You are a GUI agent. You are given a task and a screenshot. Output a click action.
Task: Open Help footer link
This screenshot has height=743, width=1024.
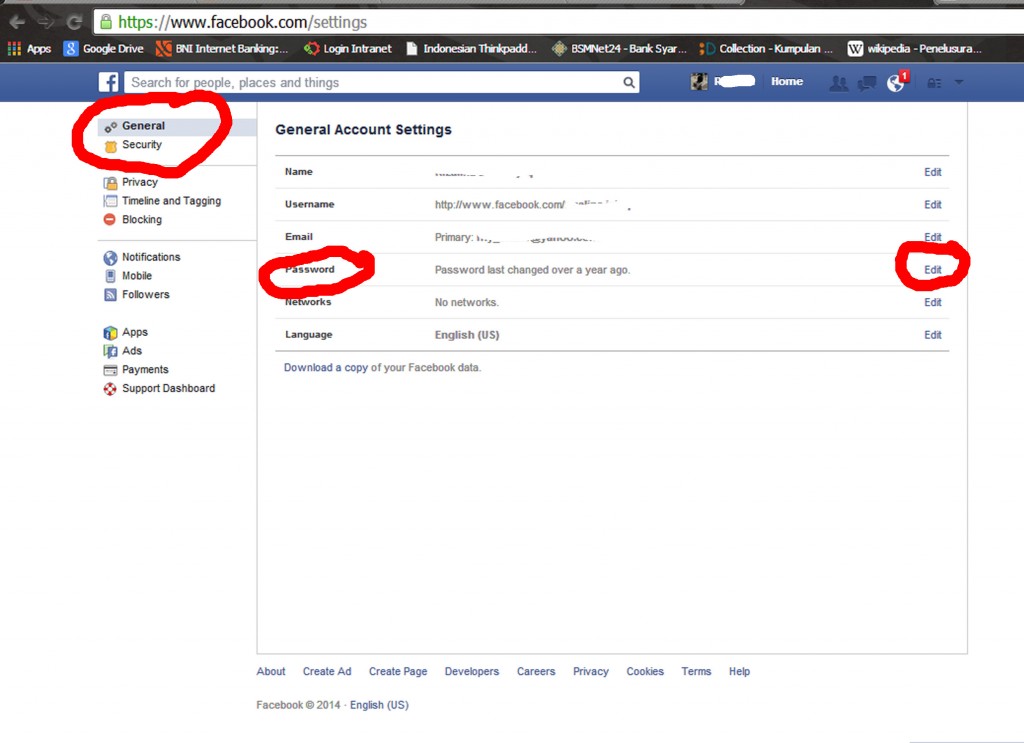pos(739,671)
